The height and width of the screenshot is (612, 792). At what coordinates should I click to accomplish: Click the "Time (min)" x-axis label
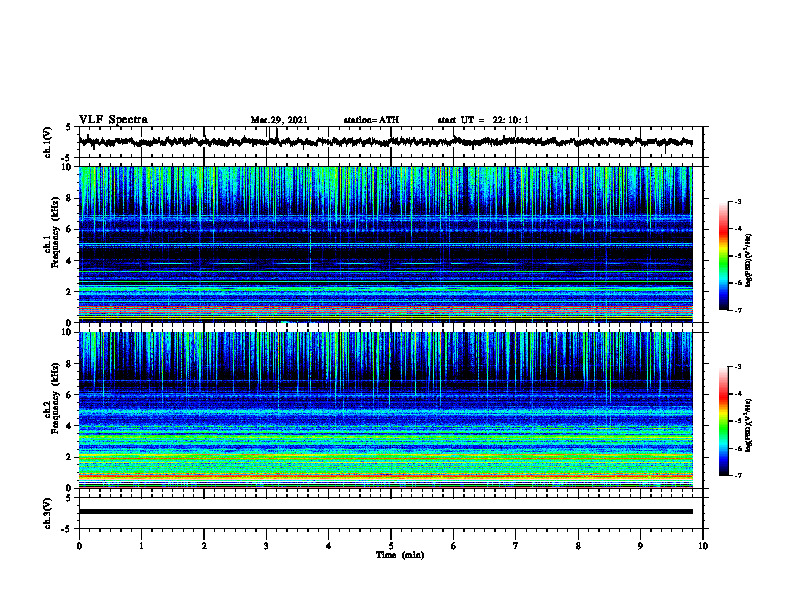(x=400, y=555)
